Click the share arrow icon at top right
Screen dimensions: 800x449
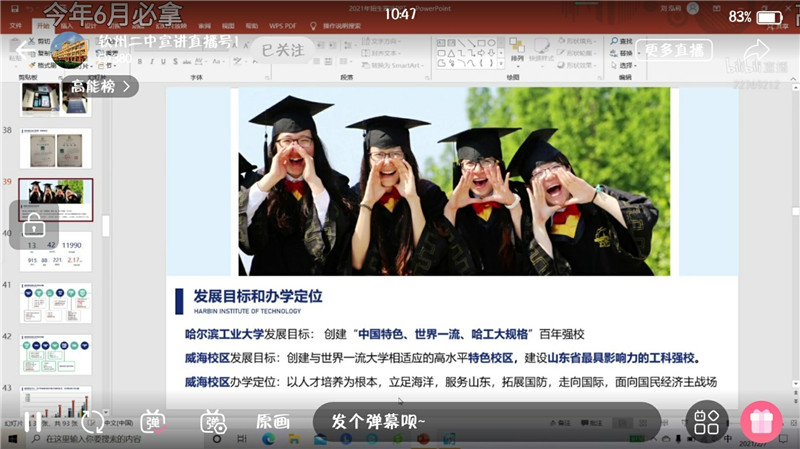point(757,50)
